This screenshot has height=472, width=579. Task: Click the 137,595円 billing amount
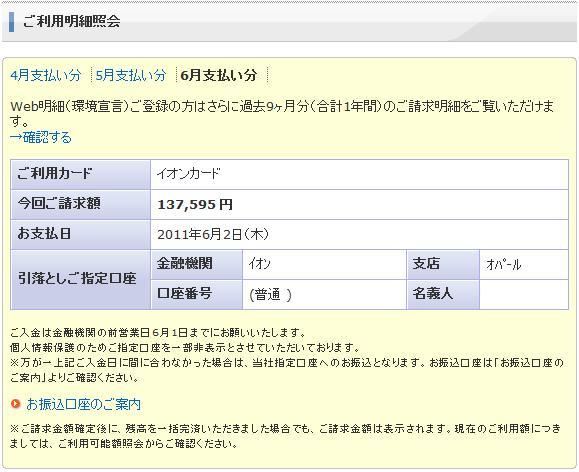pos(195,204)
